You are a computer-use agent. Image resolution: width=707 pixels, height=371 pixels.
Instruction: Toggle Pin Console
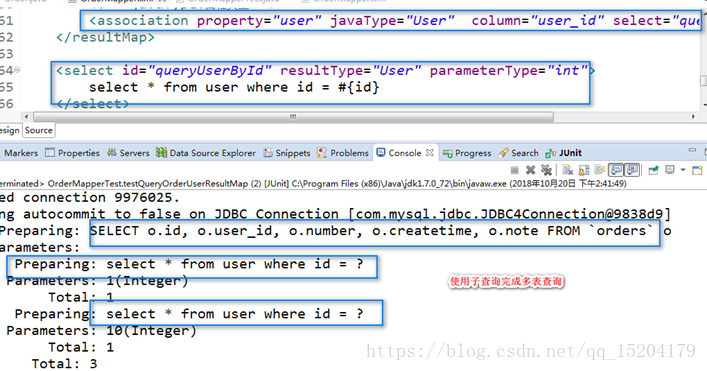[653, 170]
